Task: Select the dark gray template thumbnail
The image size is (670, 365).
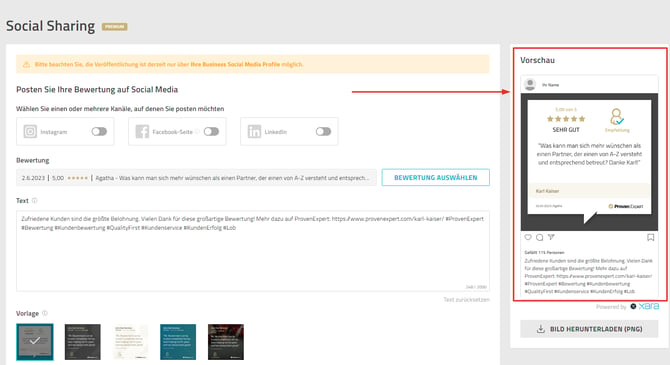Action: coord(83,342)
